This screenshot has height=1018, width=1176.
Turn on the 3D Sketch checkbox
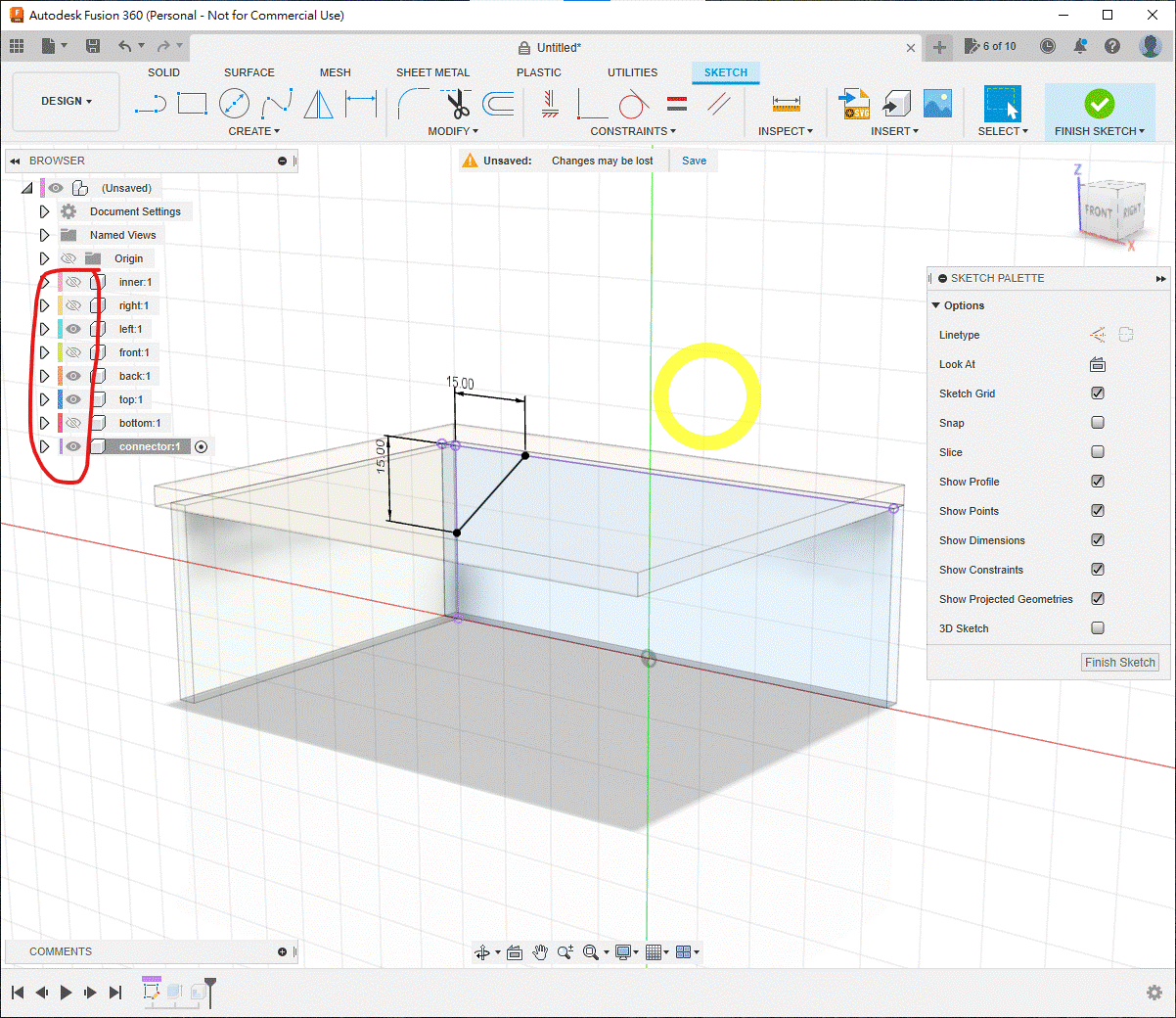click(1098, 628)
